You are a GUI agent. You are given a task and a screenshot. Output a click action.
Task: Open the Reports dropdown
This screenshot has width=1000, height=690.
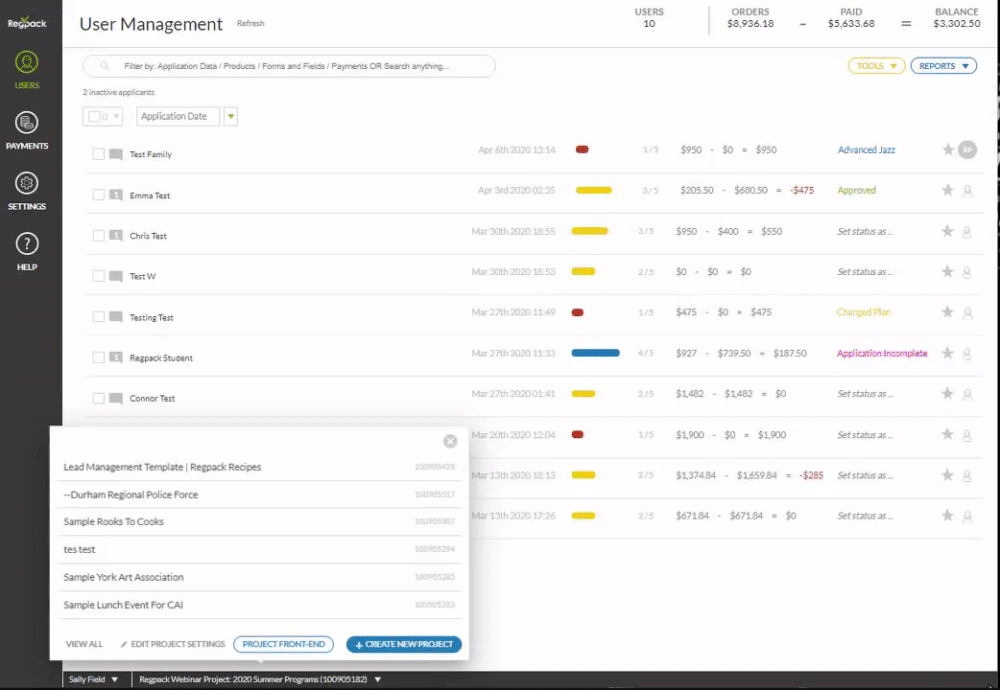pyautogui.click(x=944, y=66)
